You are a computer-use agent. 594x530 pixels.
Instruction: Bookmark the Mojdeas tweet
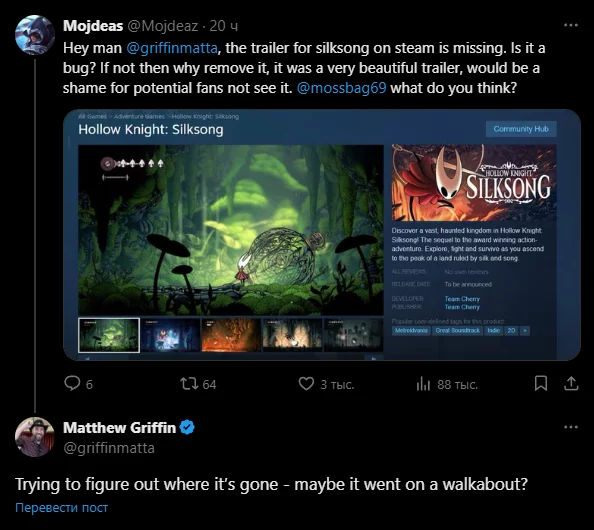[541, 383]
